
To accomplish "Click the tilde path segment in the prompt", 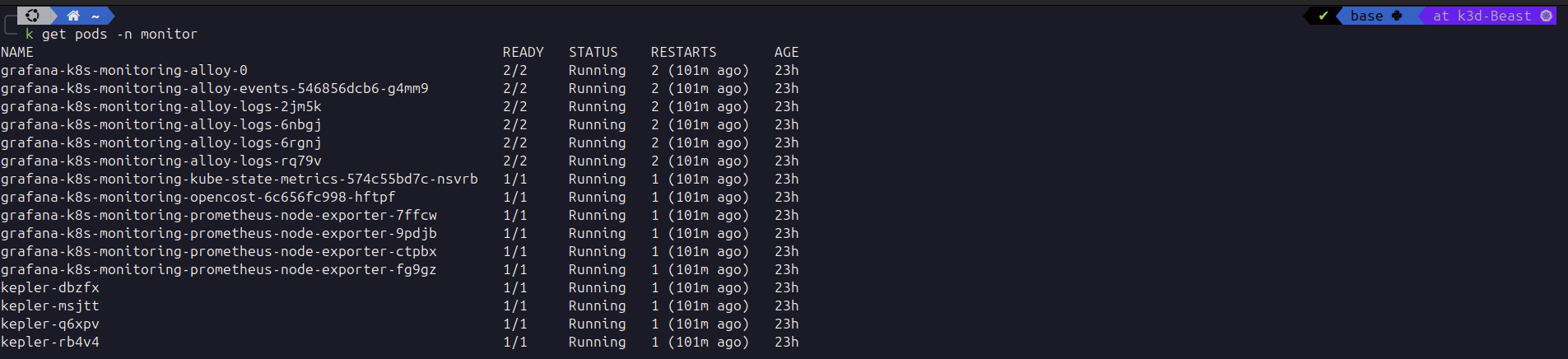I will click(95, 16).
